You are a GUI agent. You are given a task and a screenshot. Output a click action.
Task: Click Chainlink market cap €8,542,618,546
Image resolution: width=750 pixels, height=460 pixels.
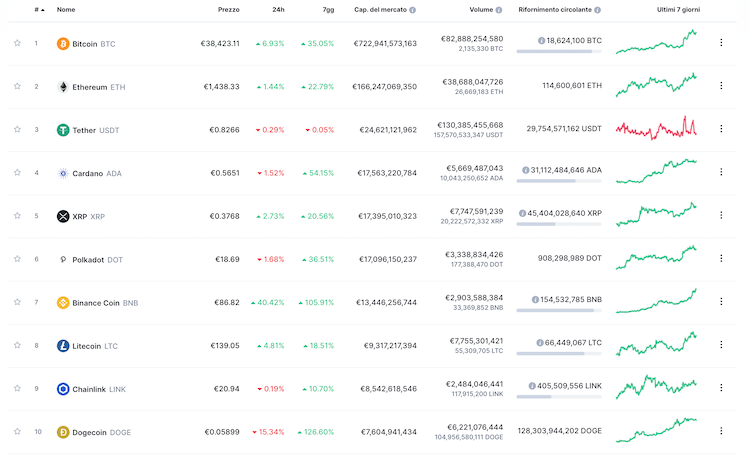click(388, 389)
